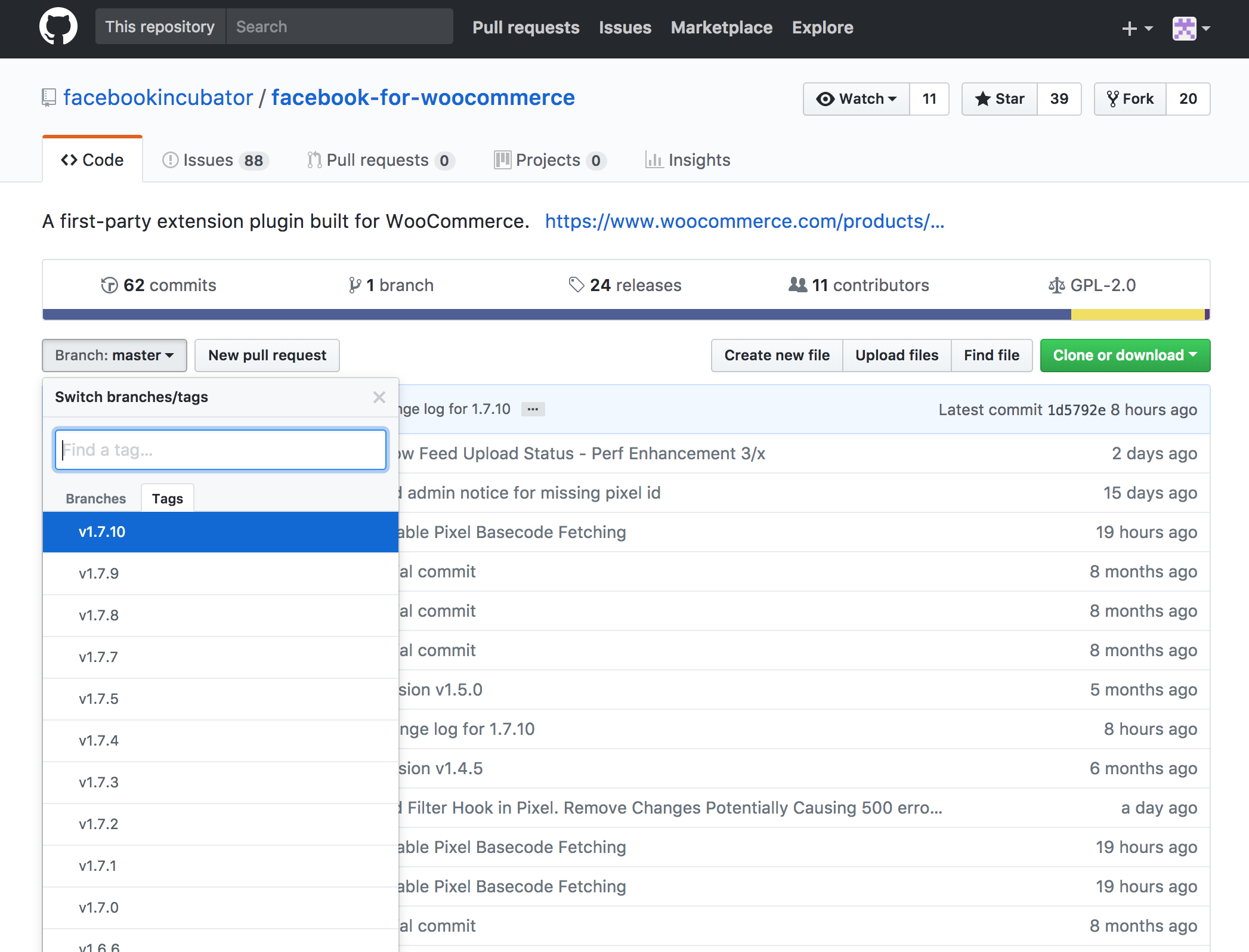The image size is (1249, 952).
Task: Close the Switch branches/tags popup
Action: 379,397
